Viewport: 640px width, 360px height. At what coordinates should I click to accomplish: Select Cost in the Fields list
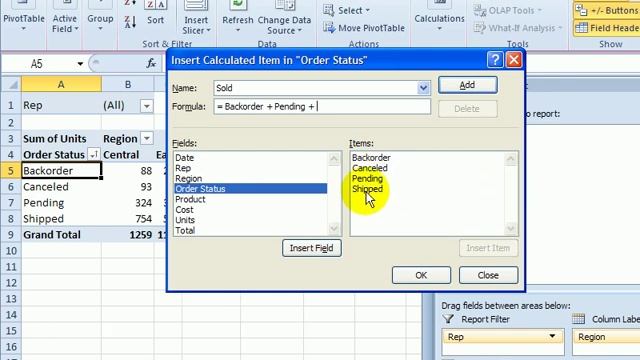coord(251,210)
